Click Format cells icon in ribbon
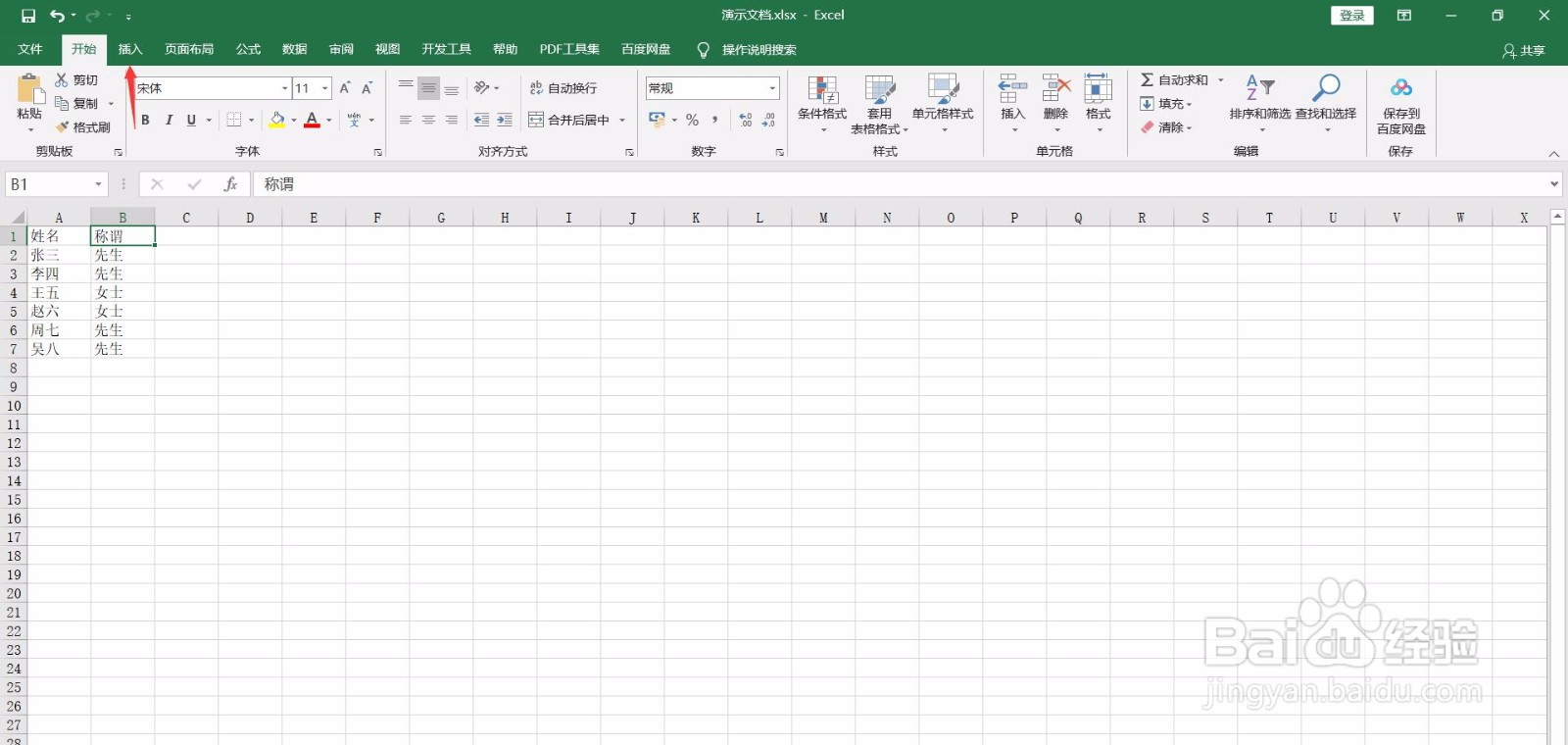The height and width of the screenshot is (745, 1568). click(1098, 89)
